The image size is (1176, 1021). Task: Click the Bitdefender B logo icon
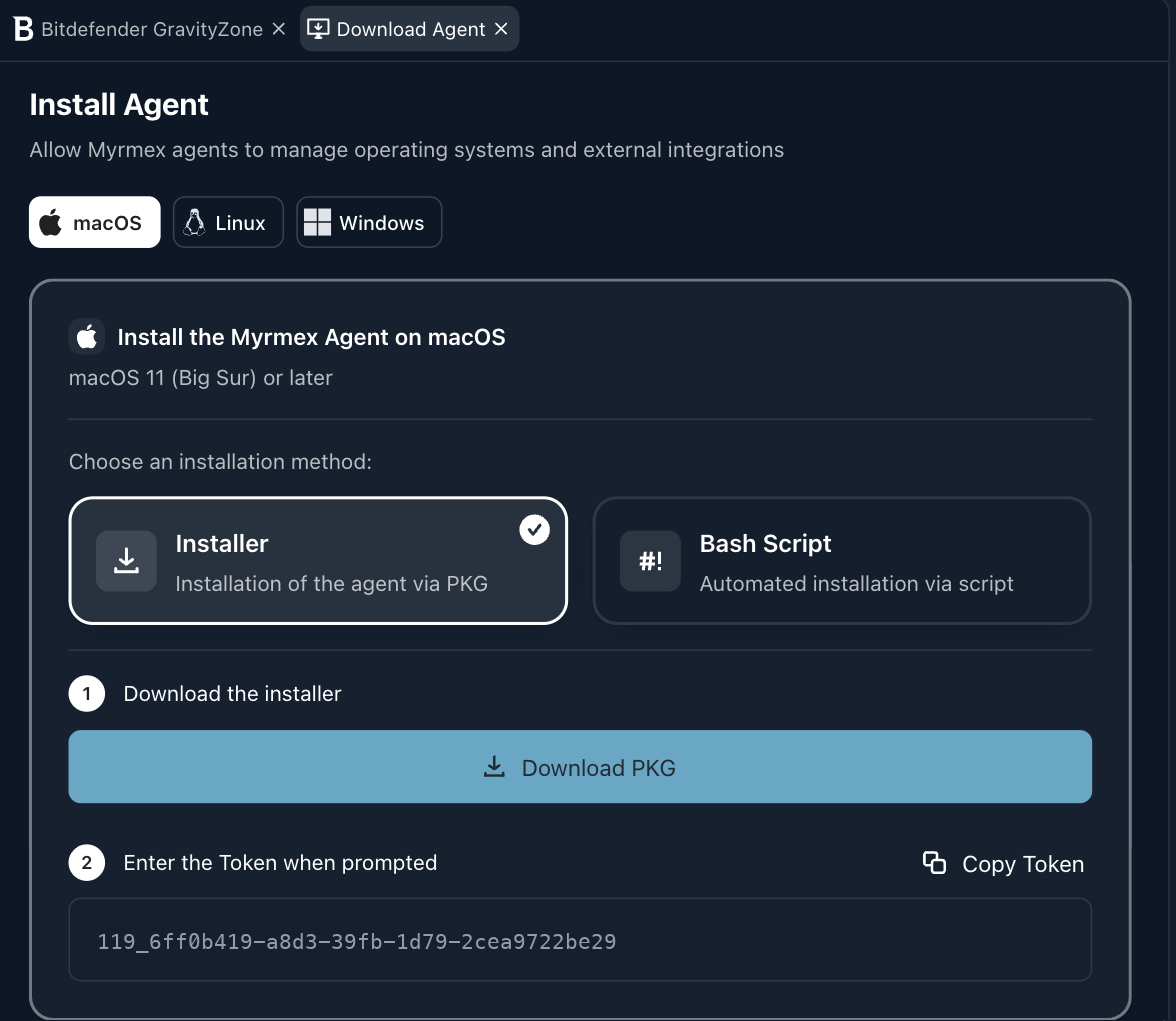tap(24, 29)
